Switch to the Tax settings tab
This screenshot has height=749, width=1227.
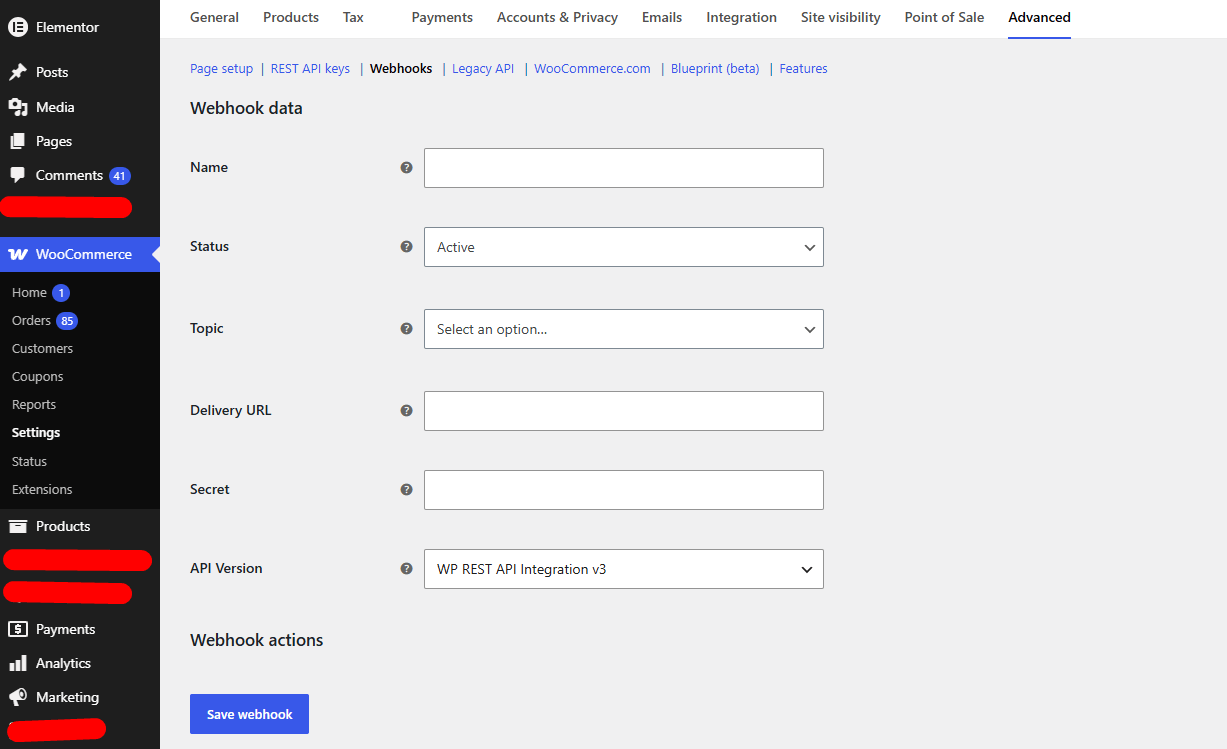(x=353, y=17)
